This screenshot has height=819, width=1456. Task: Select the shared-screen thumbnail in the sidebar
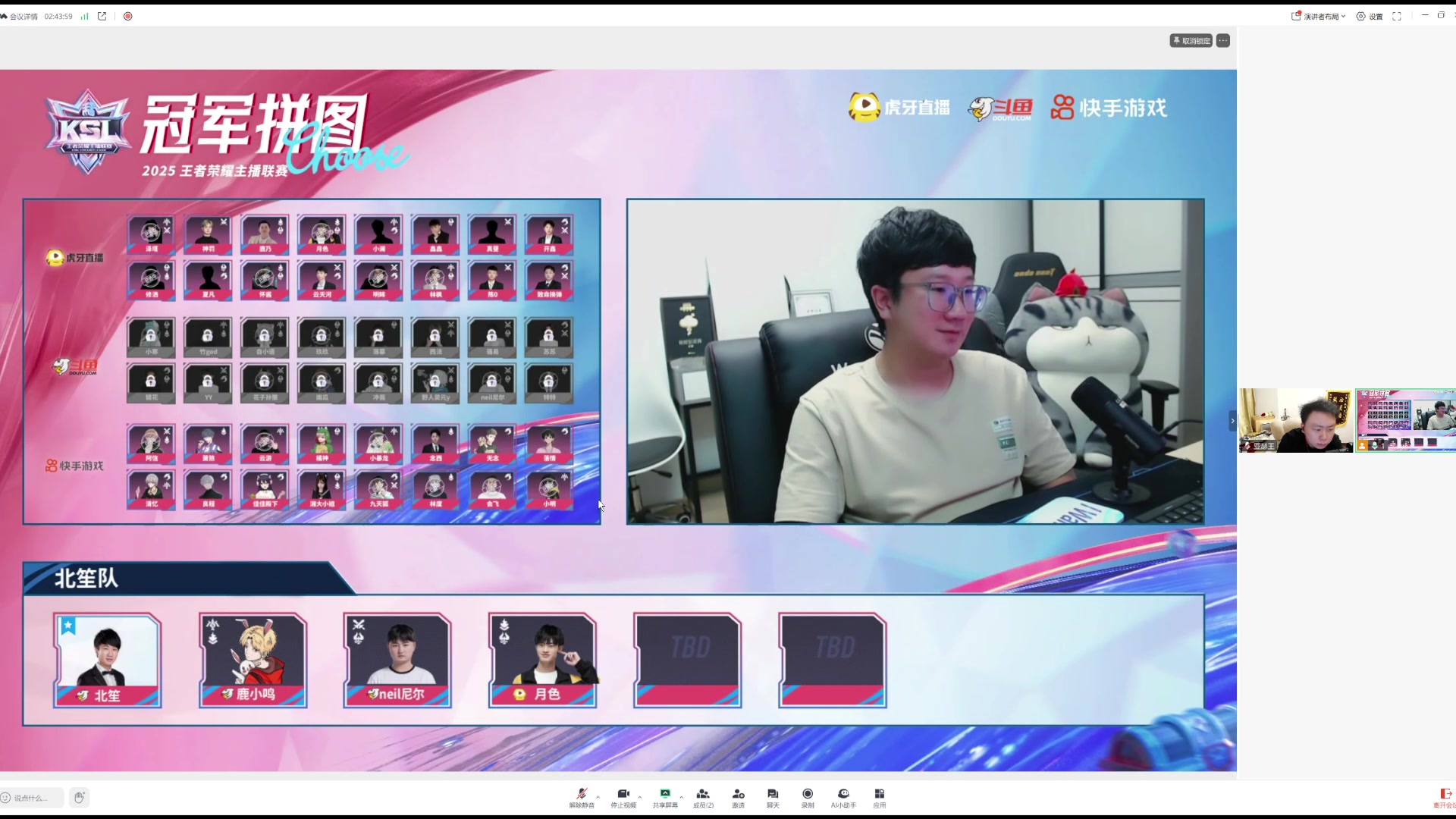click(1406, 421)
